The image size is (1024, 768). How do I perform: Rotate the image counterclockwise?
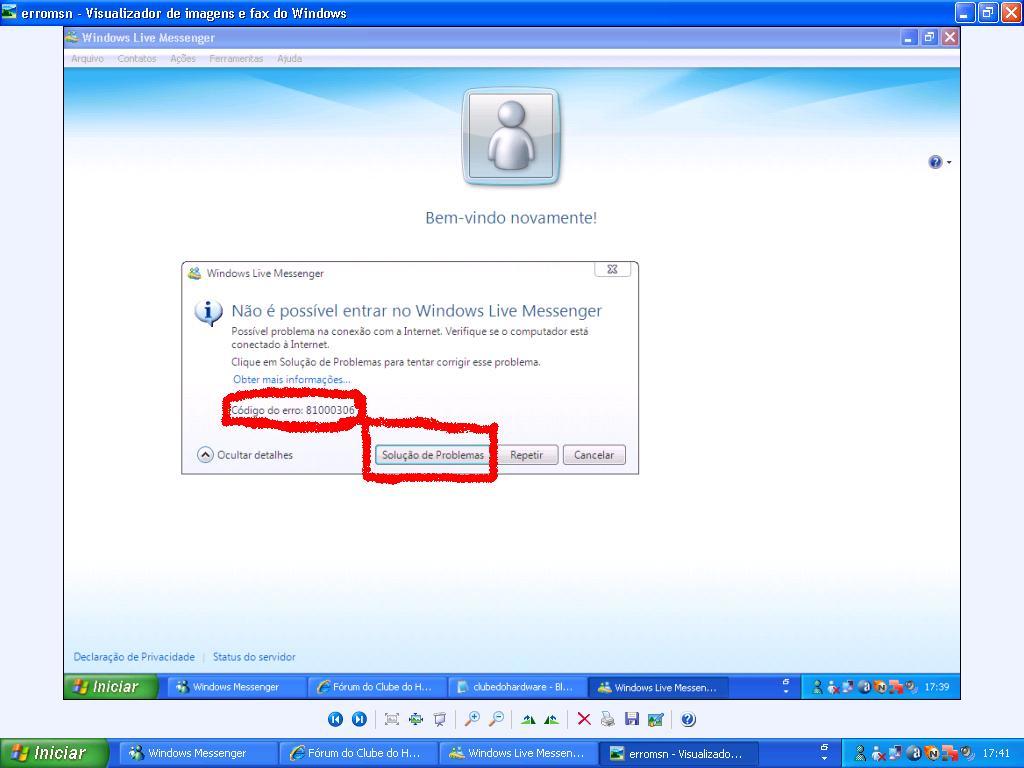coord(552,719)
